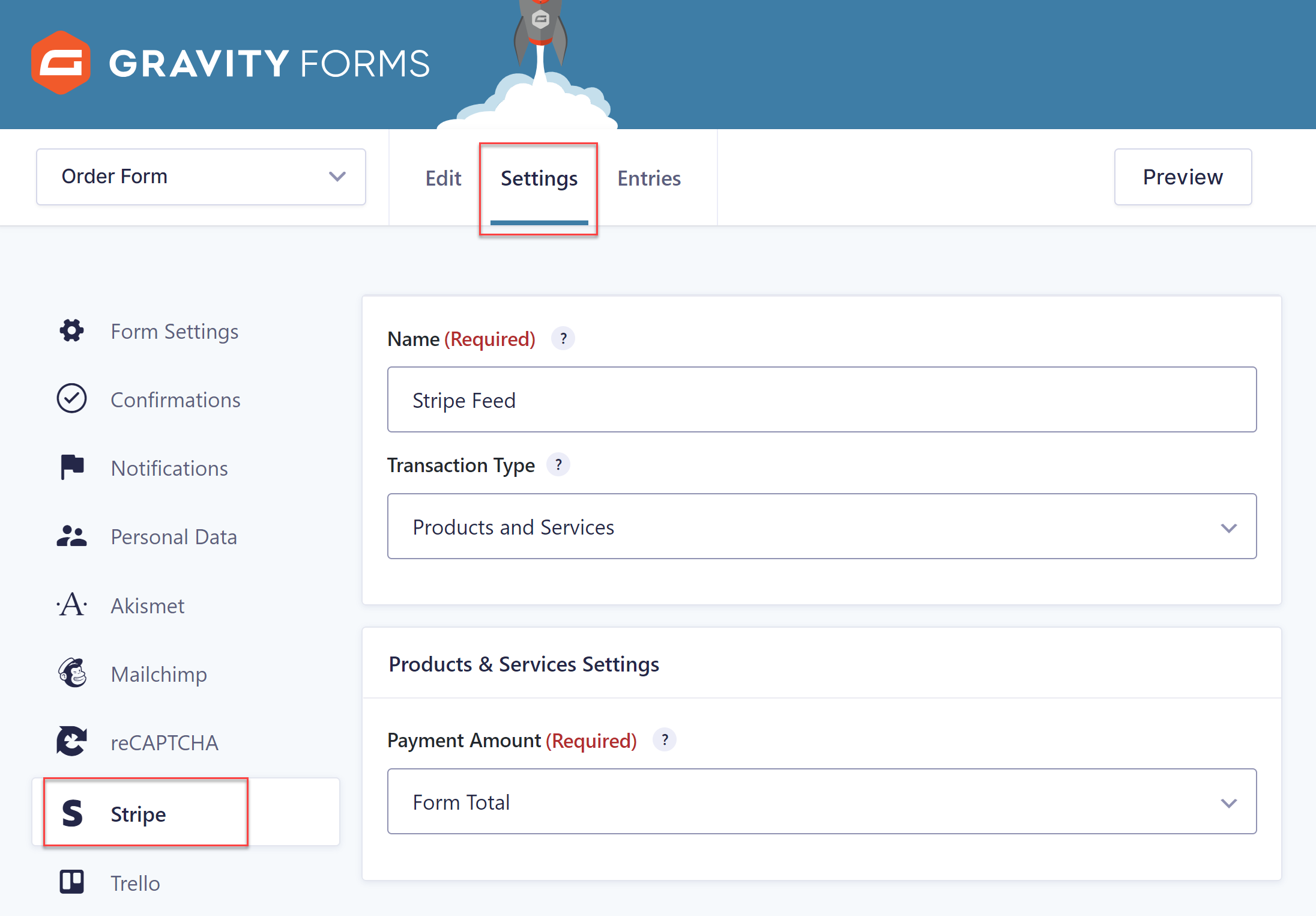1316x916 pixels.
Task: Open Trello settings section
Action: point(186,883)
